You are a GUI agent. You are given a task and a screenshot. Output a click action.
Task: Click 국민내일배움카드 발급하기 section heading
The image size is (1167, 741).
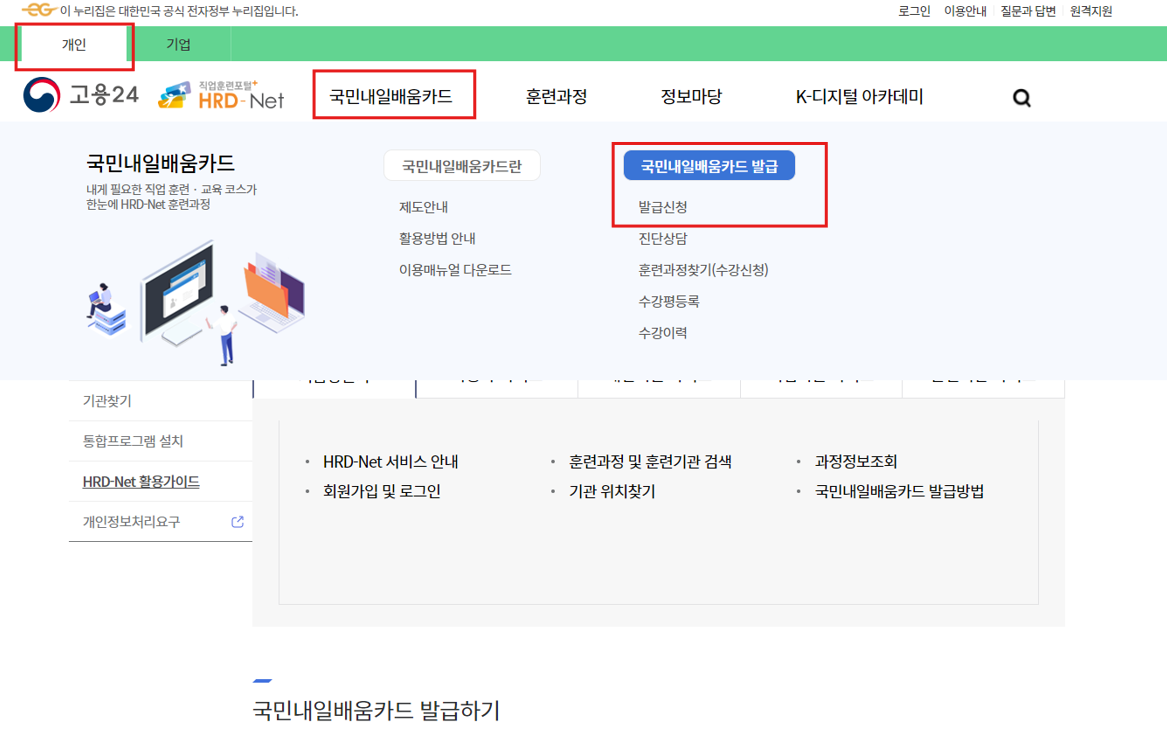click(x=376, y=710)
